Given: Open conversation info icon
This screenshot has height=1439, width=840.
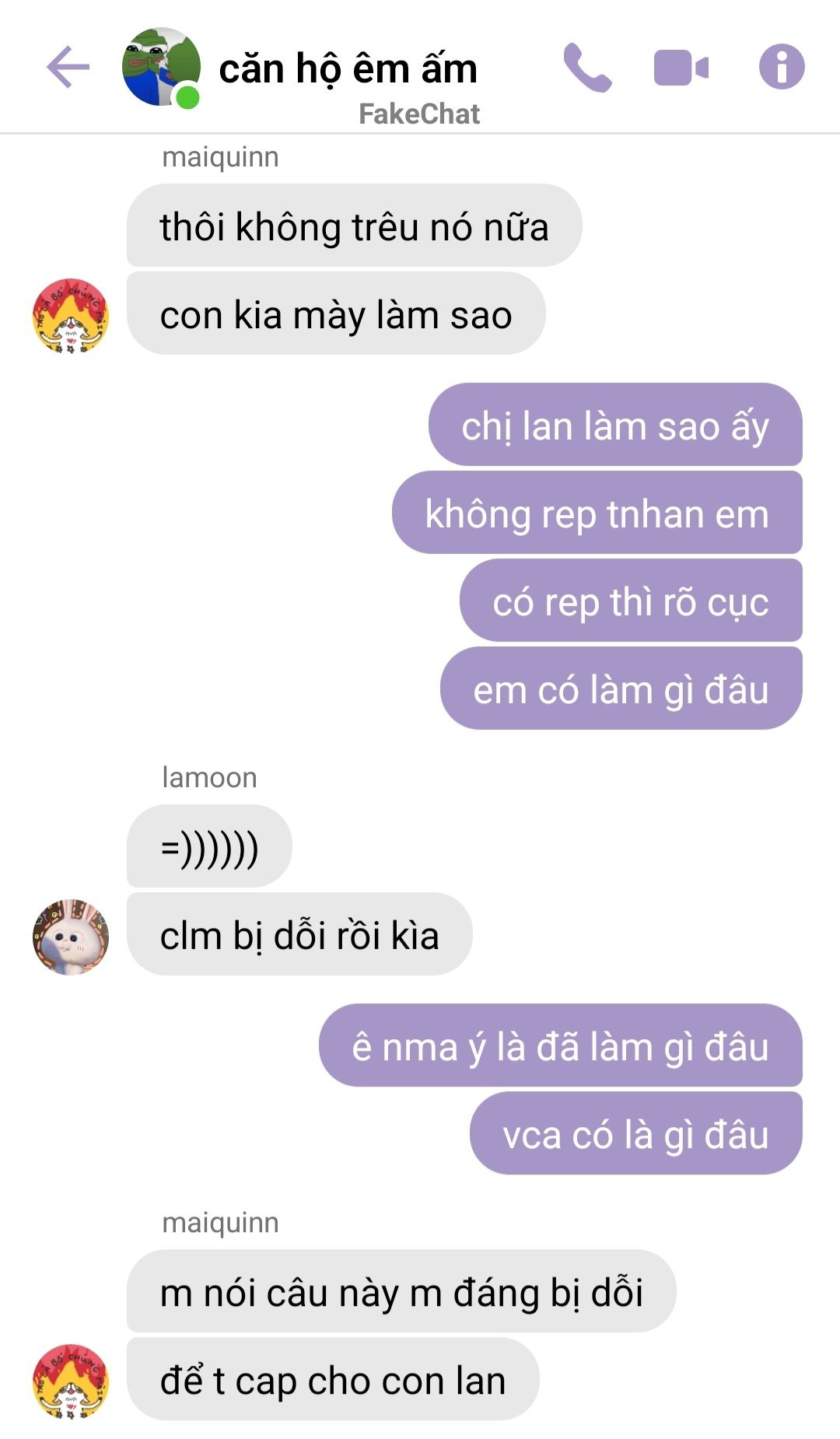Looking at the screenshot, I should point(782,67).
